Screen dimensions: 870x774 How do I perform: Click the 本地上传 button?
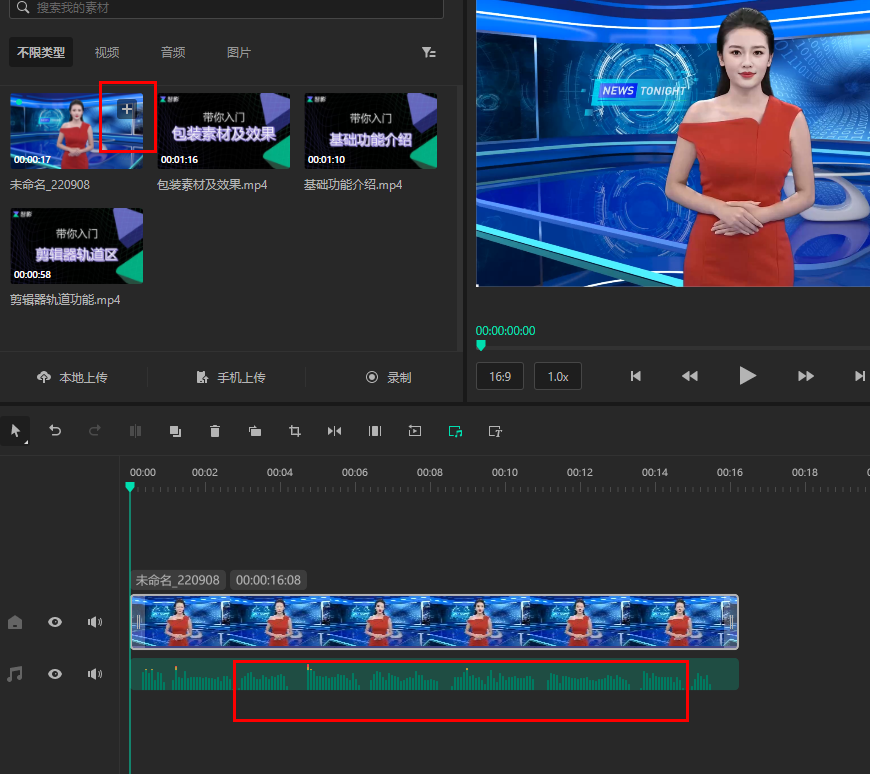[x=73, y=377]
